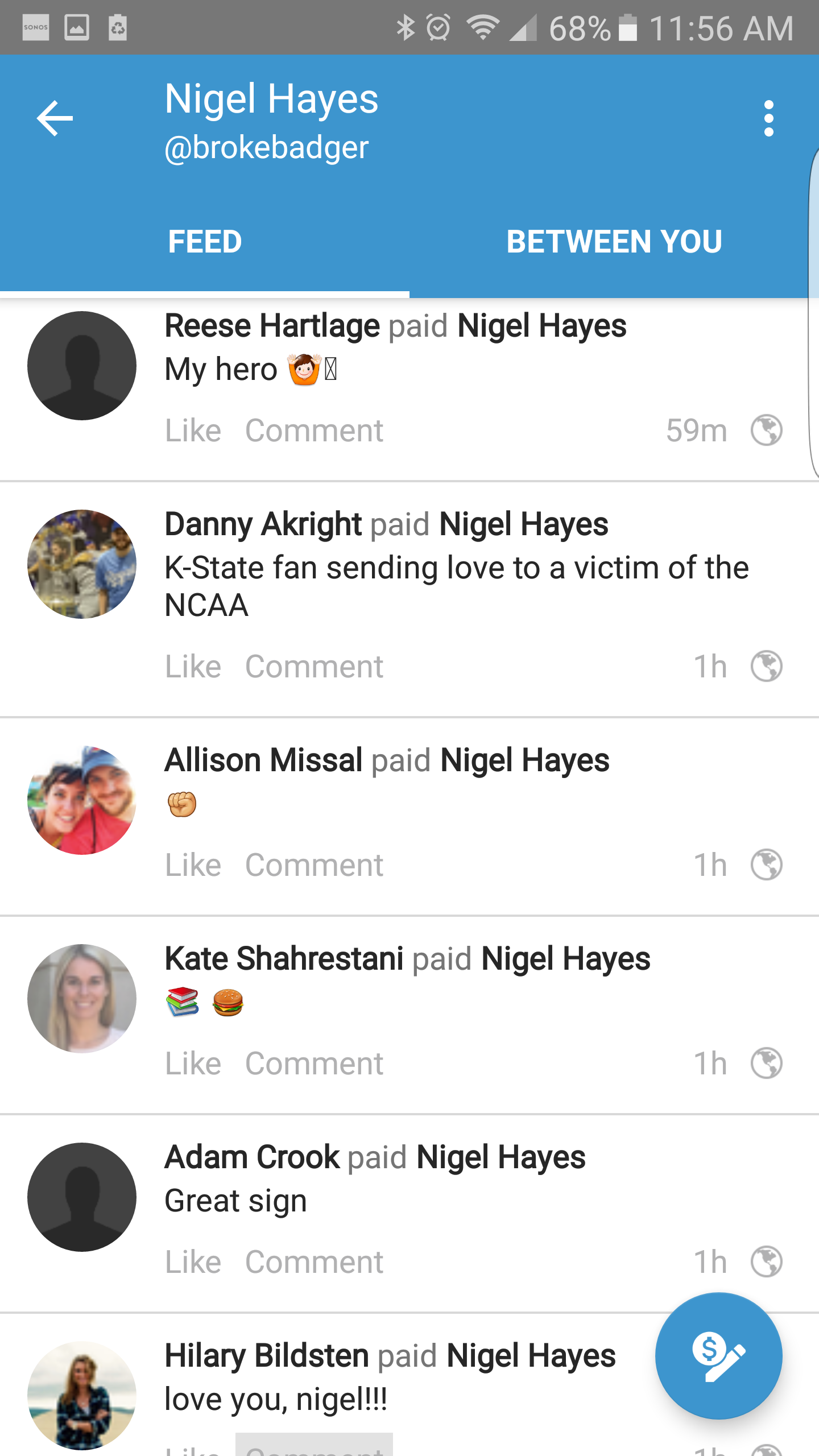Image resolution: width=819 pixels, height=1456 pixels.
Task: Tap globe privacy icon on Allison Missal's payment
Action: 766,864
